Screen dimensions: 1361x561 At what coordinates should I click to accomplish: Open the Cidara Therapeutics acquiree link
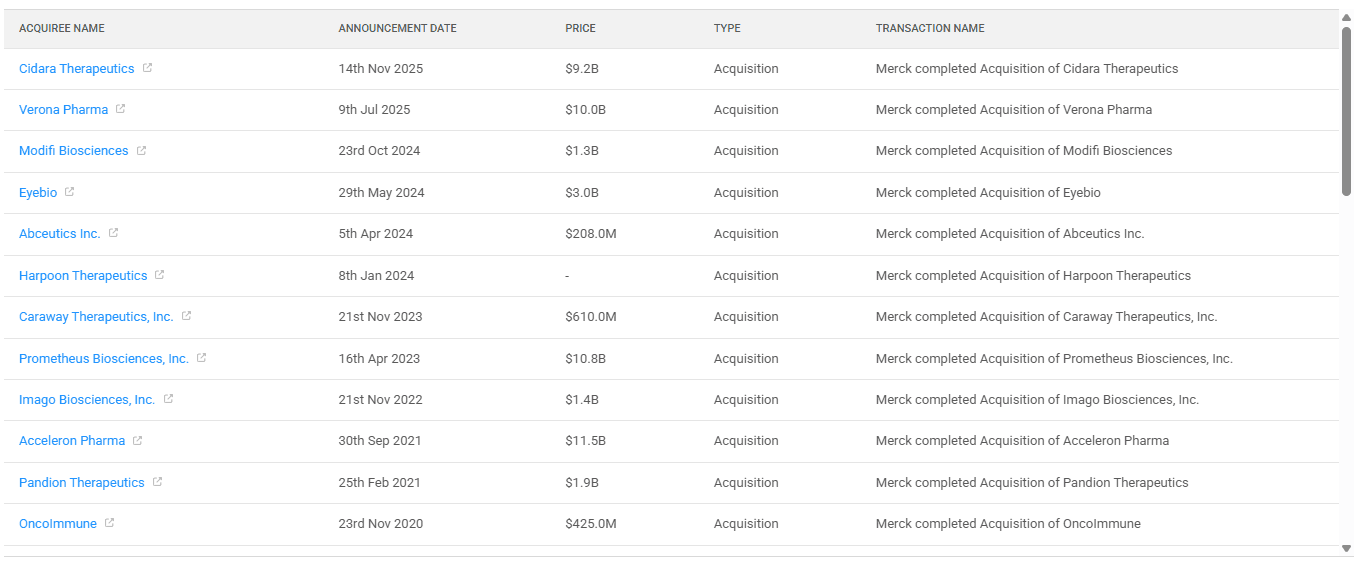76,69
